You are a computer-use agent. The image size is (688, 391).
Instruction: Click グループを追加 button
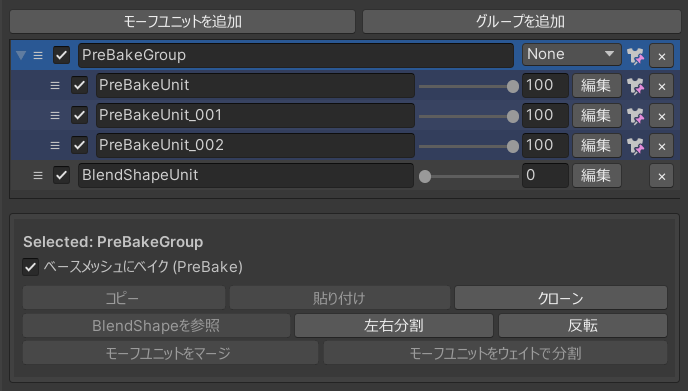521,22
